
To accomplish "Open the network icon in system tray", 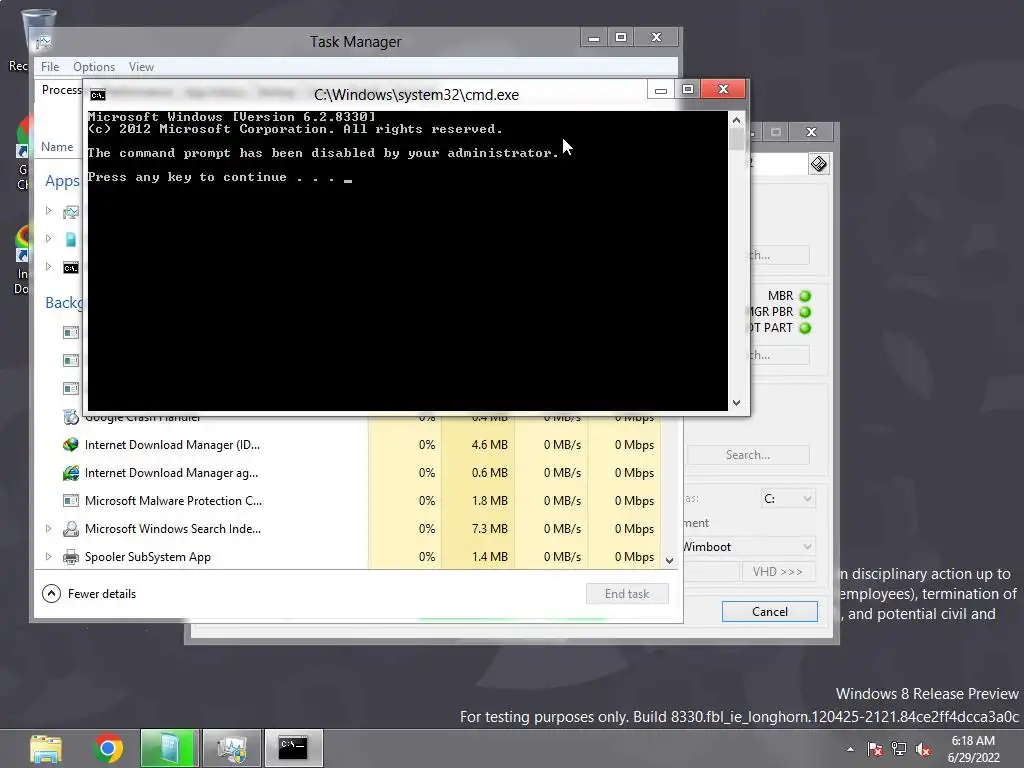I will (x=899, y=749).
